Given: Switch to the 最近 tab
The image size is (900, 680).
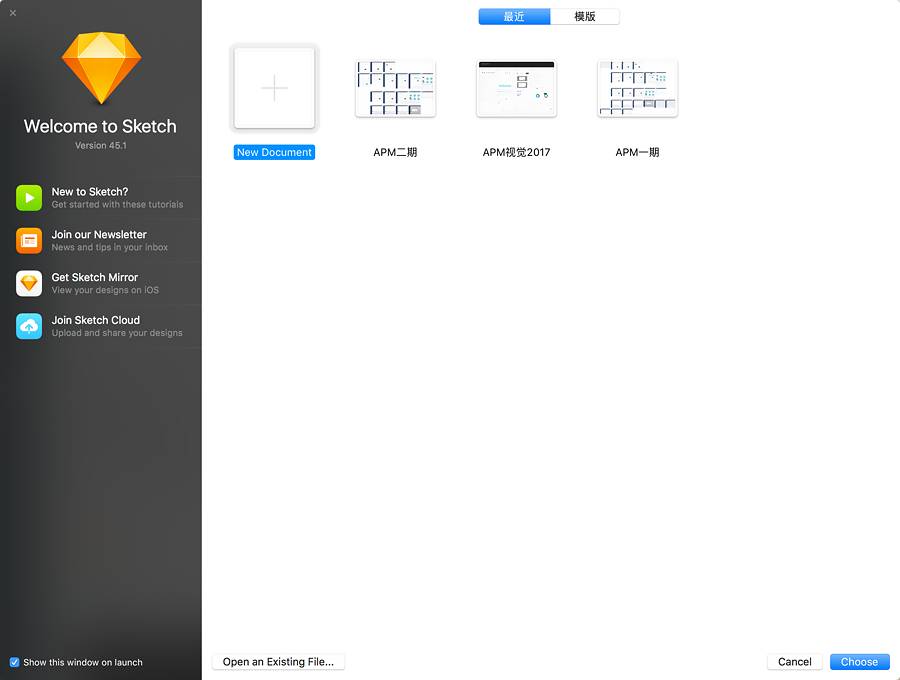Looking at the screenshot, I should [x=514, y=17].
